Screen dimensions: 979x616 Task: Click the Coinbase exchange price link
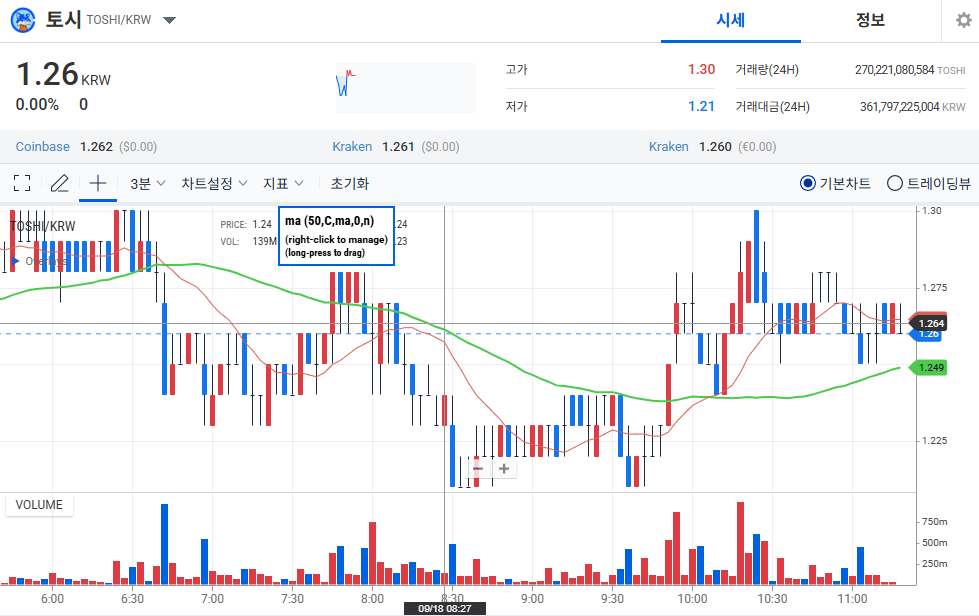click(43, 146)
